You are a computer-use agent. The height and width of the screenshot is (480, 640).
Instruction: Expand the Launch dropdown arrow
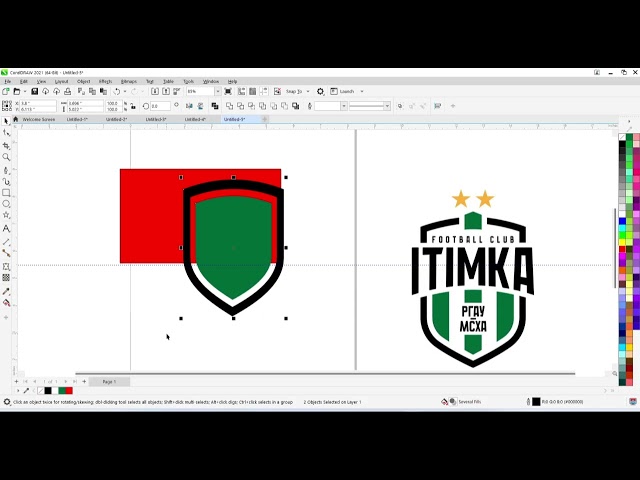click(x=362, y=91)
